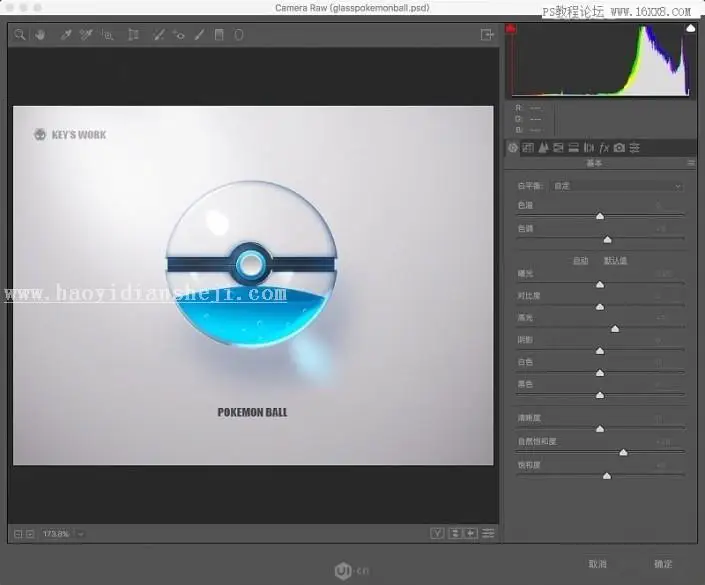
Task: Select the Transform tool
Action: 133,35
